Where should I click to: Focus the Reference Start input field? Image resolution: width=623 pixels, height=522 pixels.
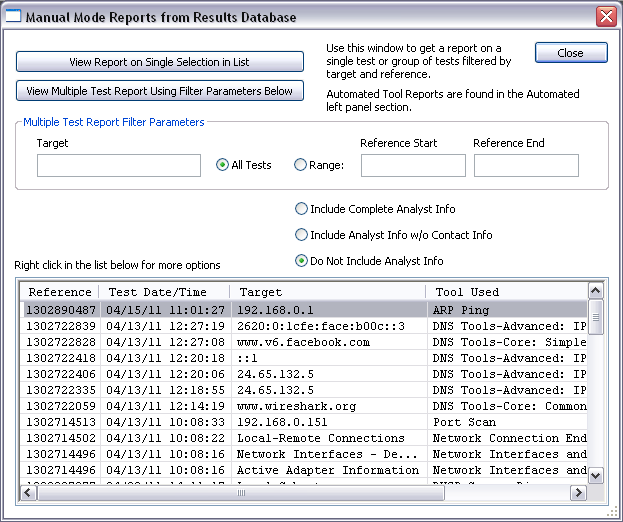coord(413,166)
